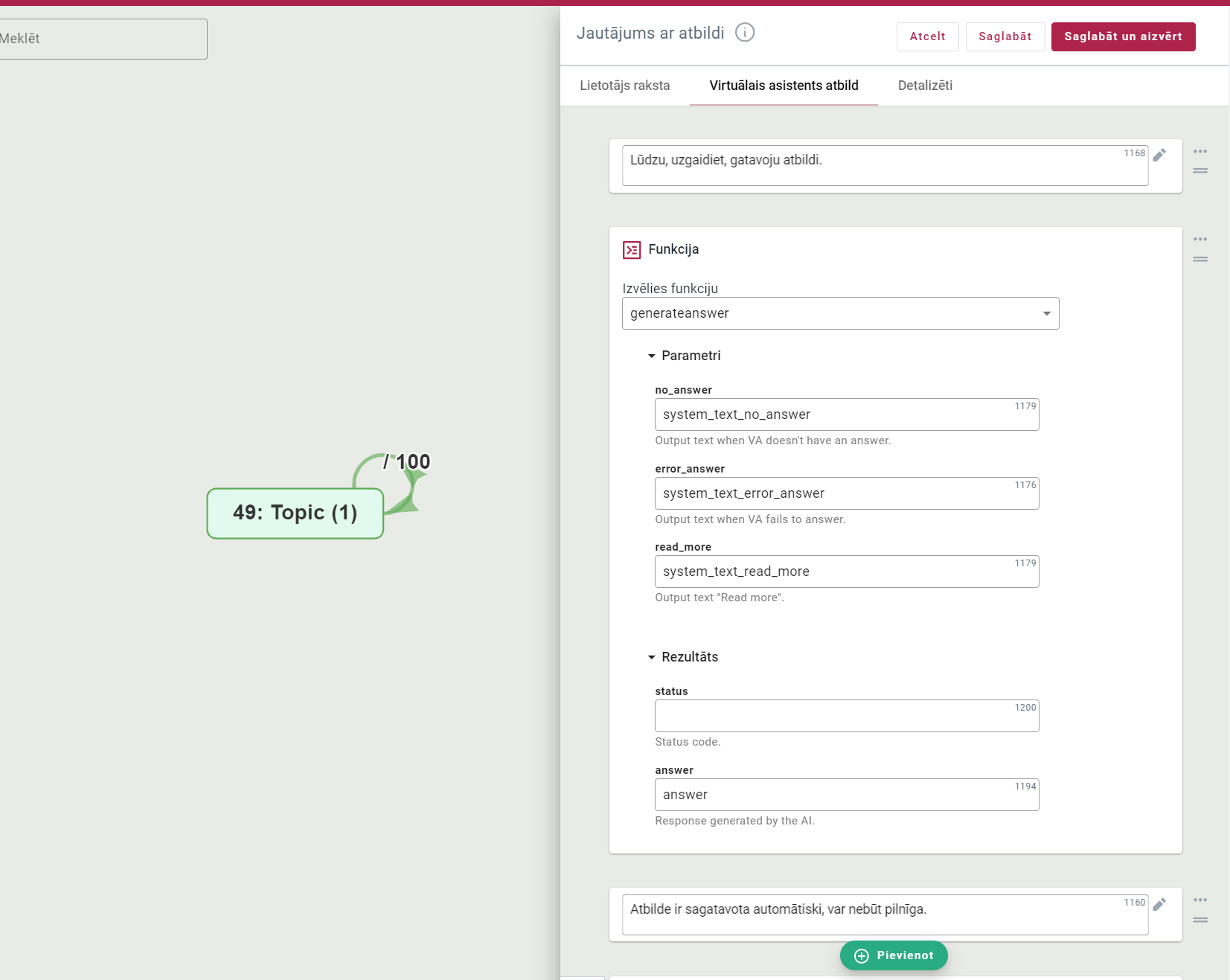The width and height of the screenshot is (1230, 980).
Task: Switch to Lietotājs raksta tab
Action: pos(624,86)
